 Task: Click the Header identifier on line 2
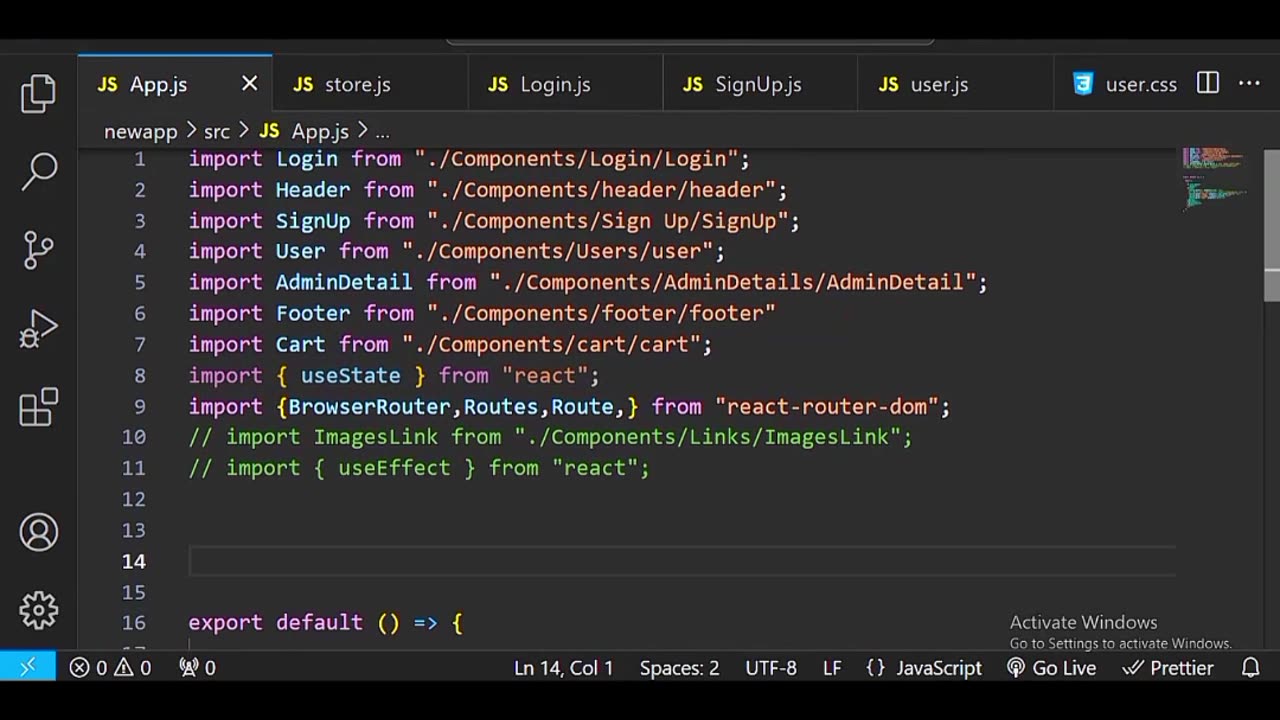click(313, 190)
